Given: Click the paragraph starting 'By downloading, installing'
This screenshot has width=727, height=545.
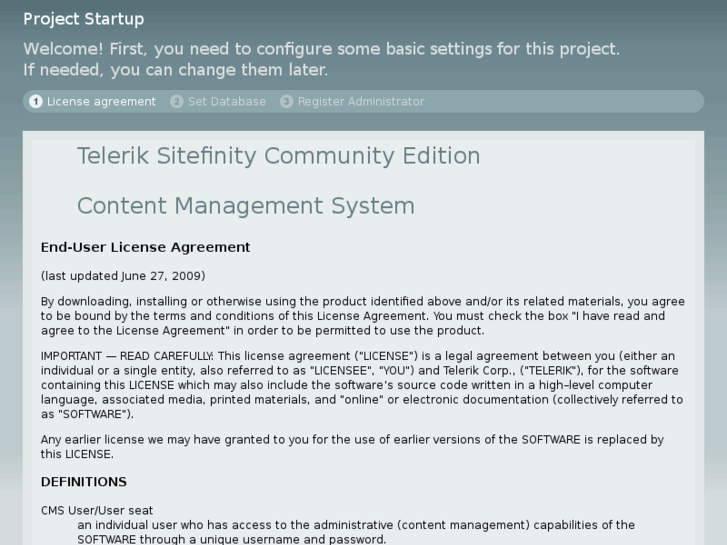Looking at the screenshot, I should click(362, 315).
